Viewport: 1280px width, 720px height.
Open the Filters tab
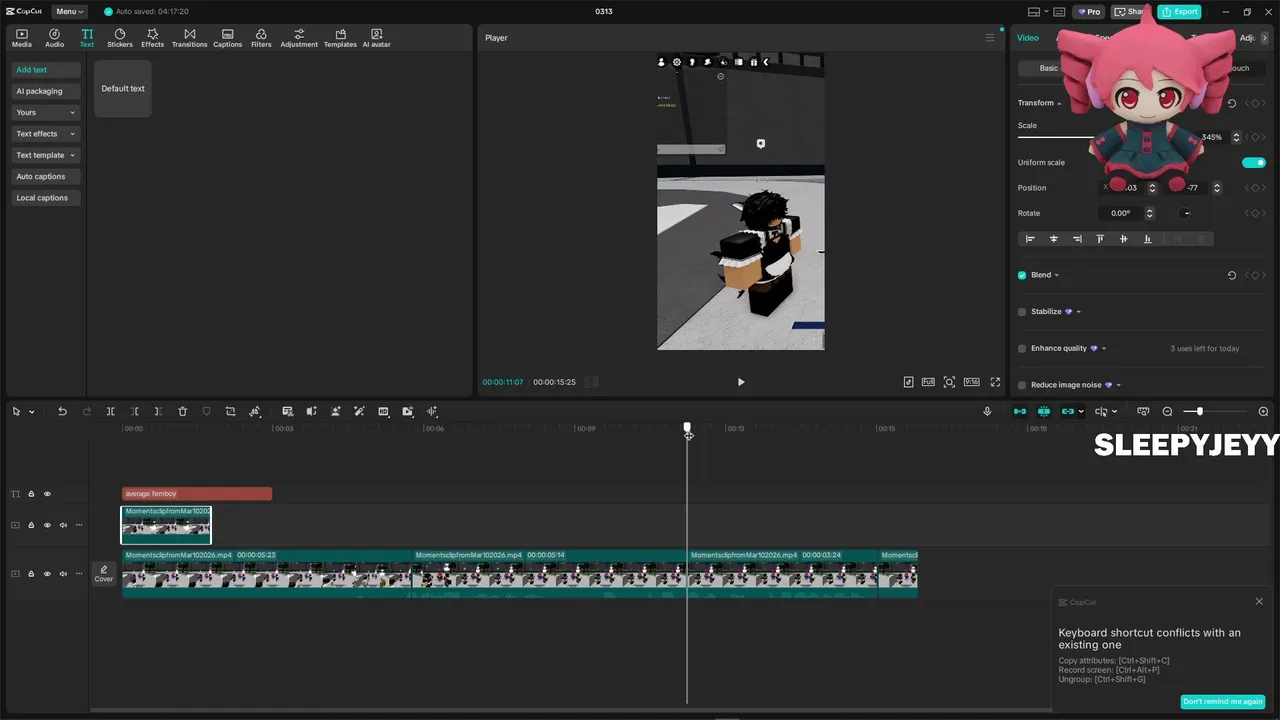[x=261, y=38]
